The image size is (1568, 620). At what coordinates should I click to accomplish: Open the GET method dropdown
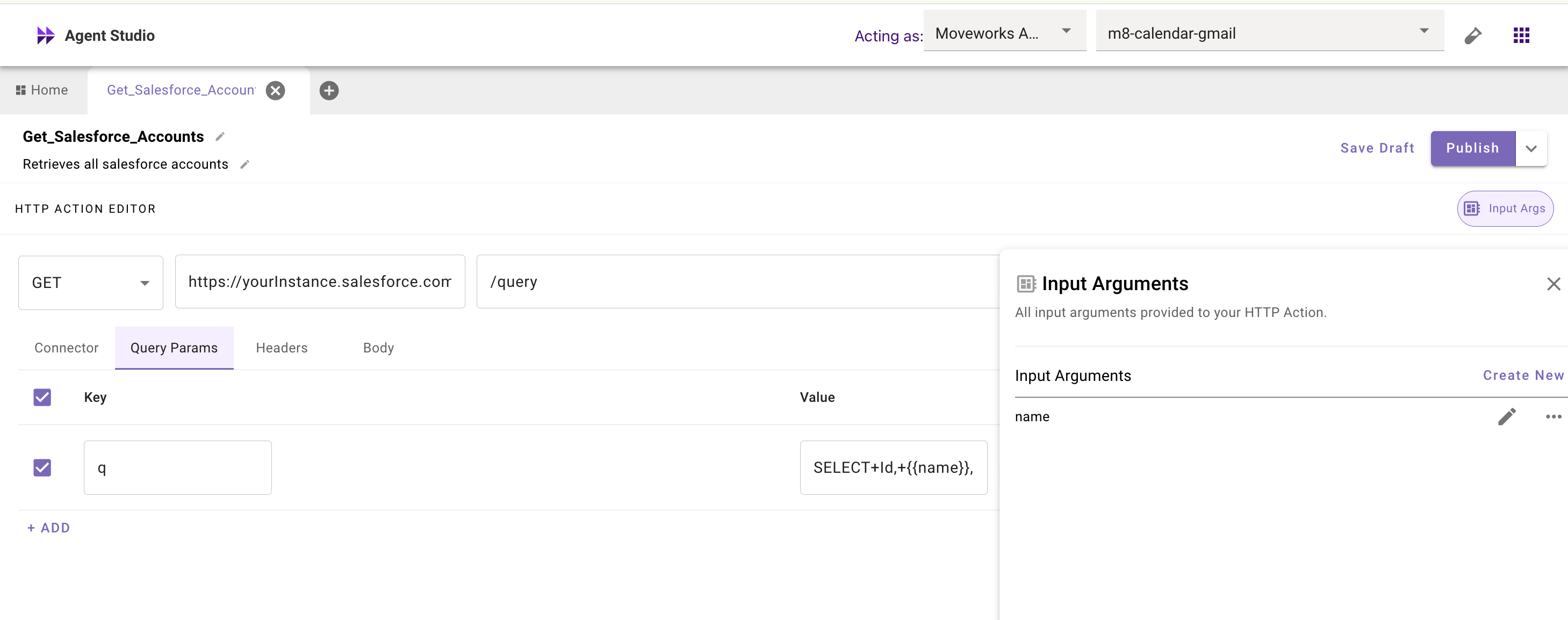(91, 282)
